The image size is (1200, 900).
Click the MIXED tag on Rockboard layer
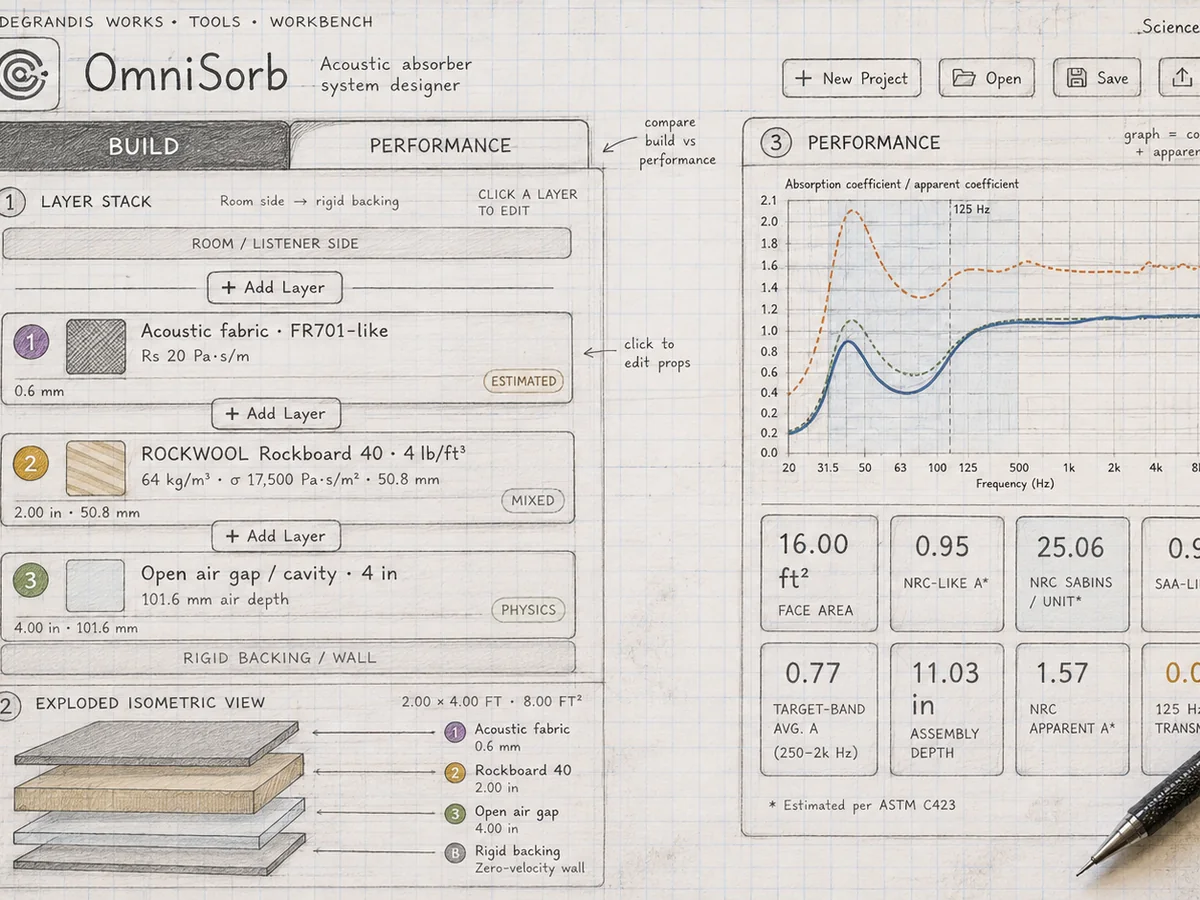[533, 500]
